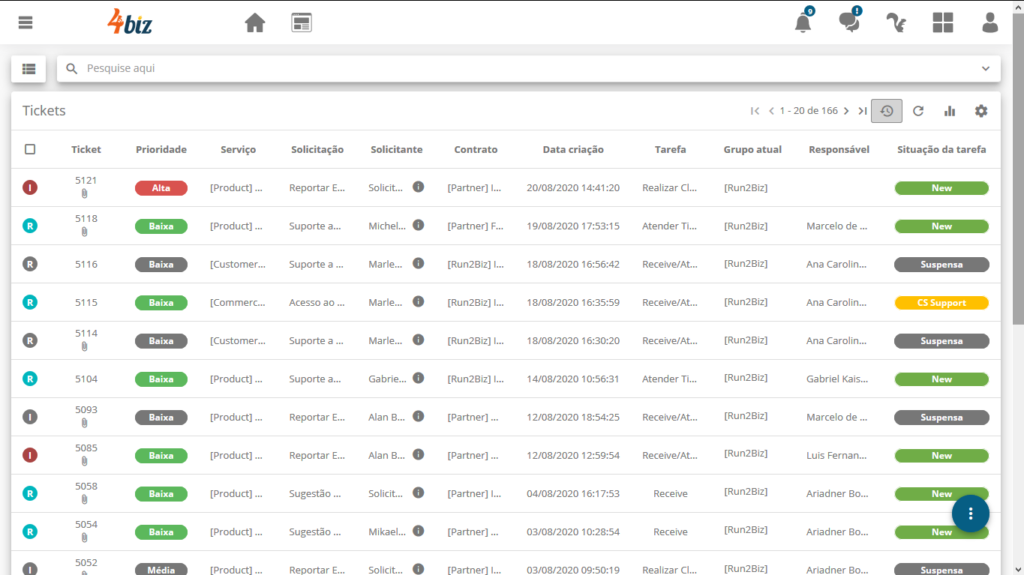This screenshot has height=575, width=1024.
Task: Click the date 04/08/2020 16:17:53
Action: [573, 494]
